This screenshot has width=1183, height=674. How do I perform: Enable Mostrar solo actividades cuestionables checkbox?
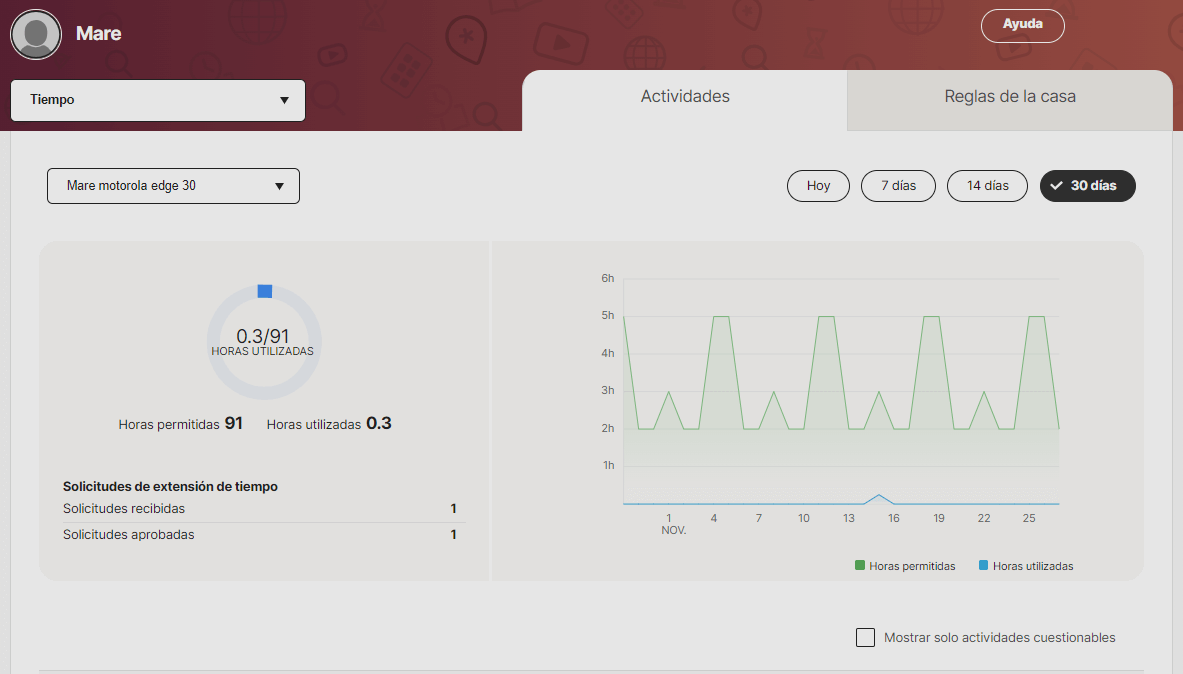click(x=865, y=637)
